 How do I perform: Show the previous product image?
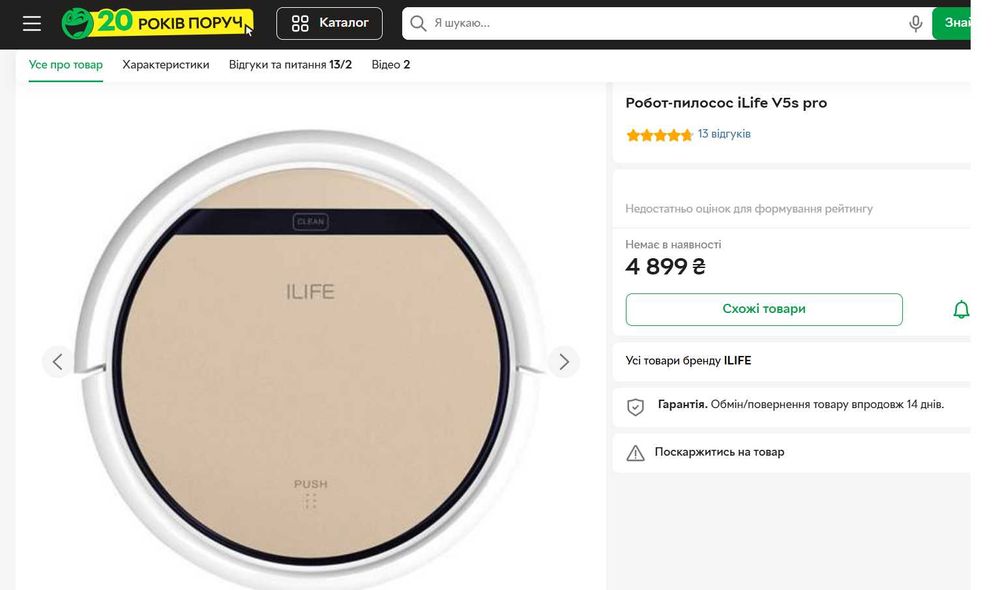click(57, 361)
